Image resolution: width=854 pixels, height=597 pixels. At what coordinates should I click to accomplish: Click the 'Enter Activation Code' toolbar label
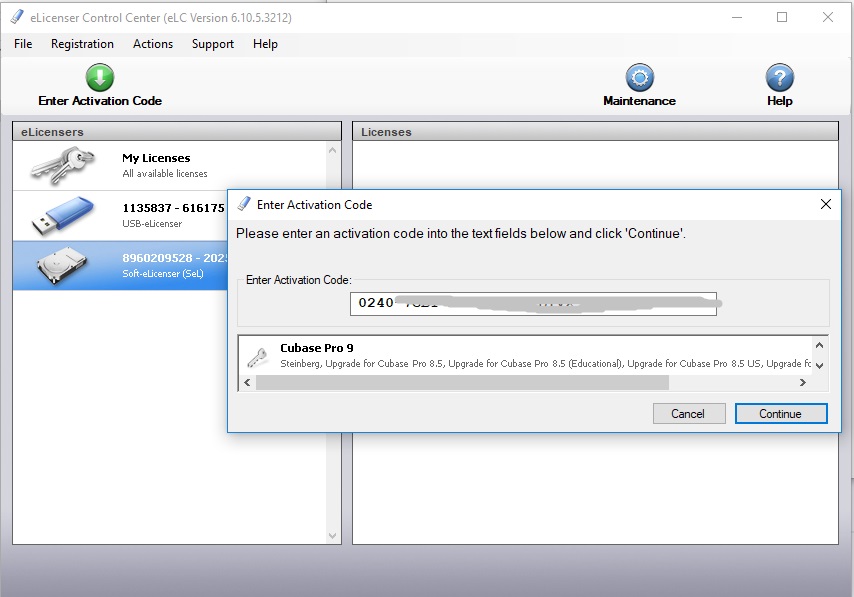pyautogui.click(x=100, y=101)
